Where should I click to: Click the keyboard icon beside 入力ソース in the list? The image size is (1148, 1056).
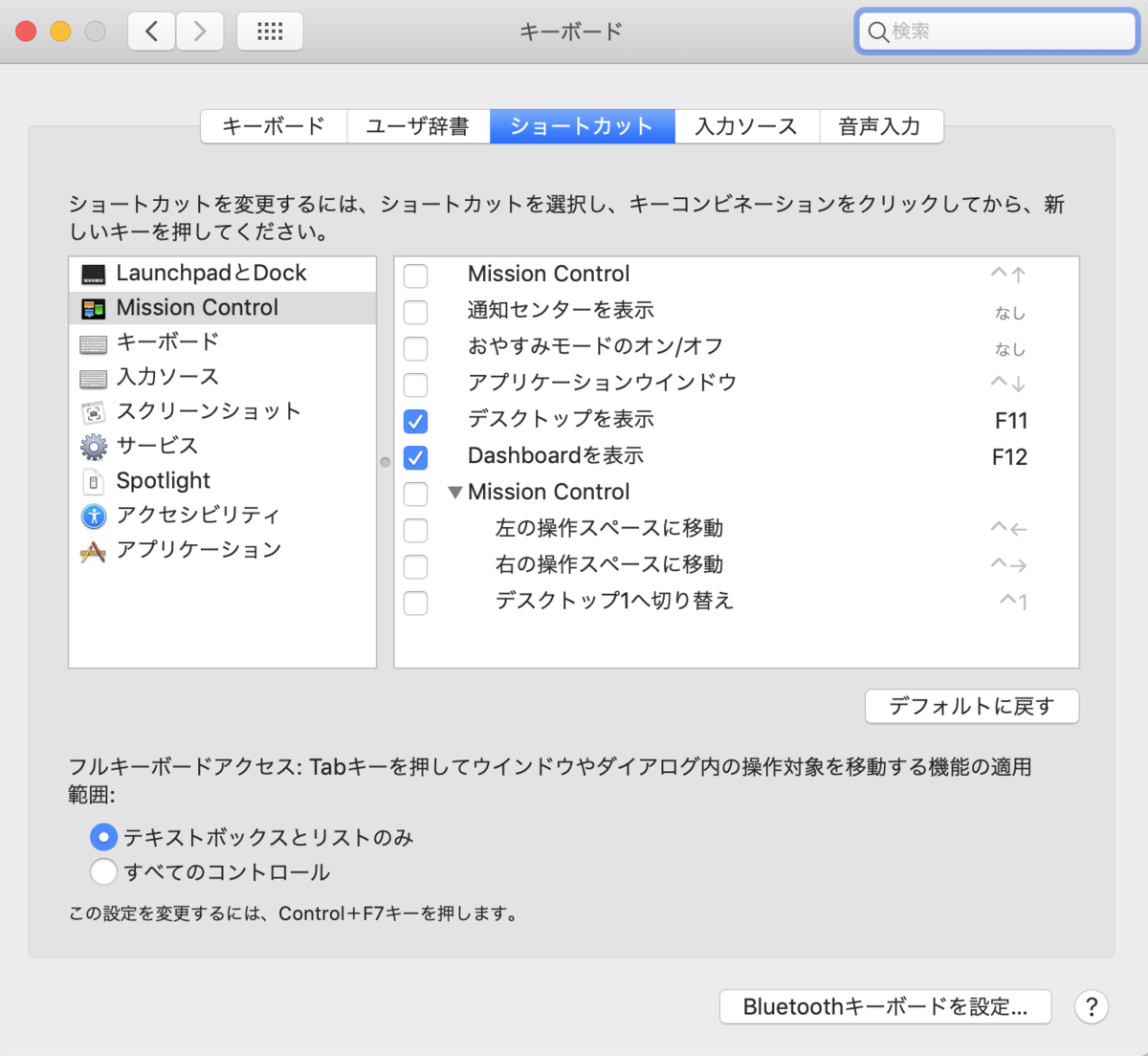pos(94,379)
